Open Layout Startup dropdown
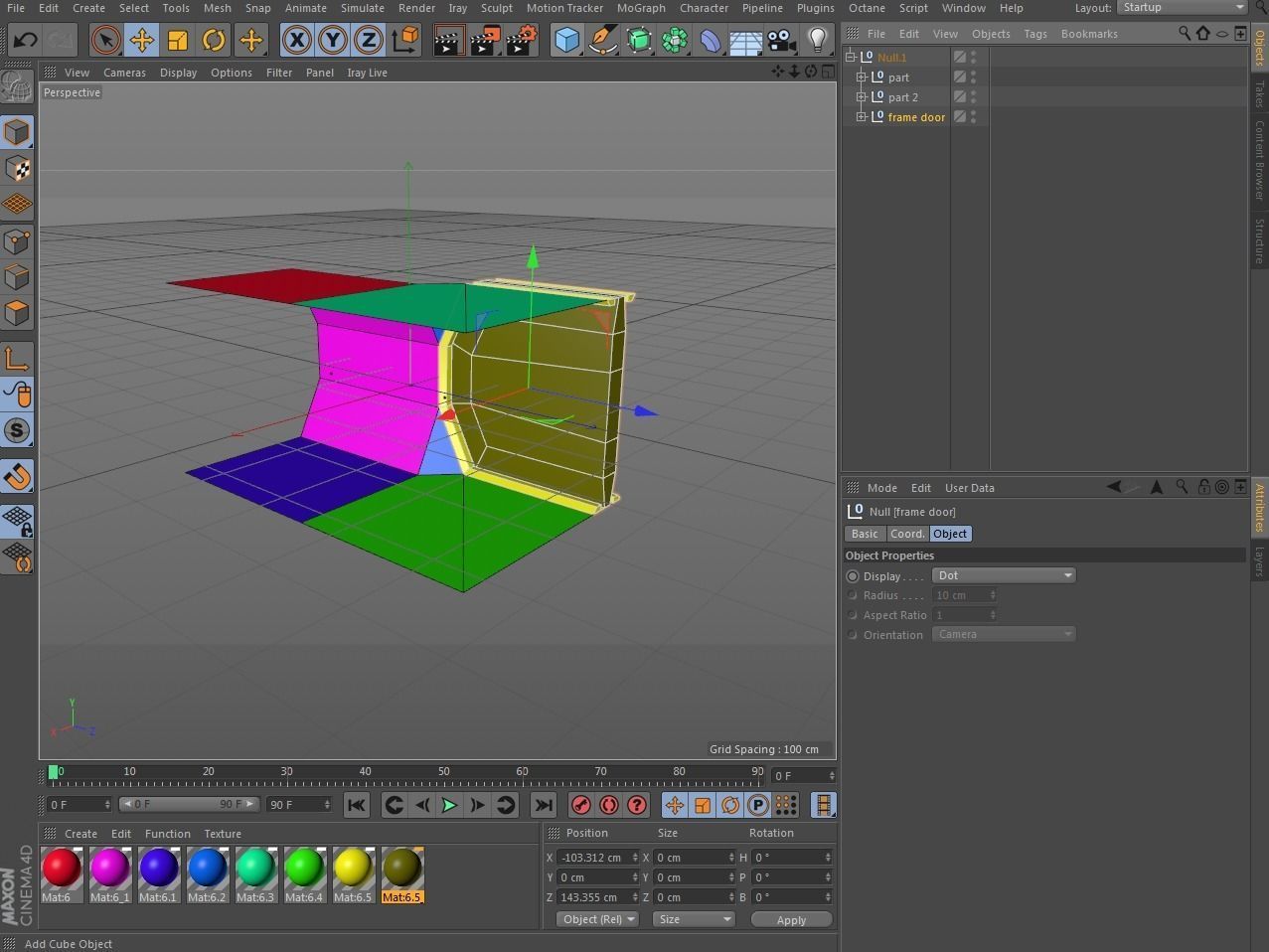The width and height of the screenshot is (1269, 952). pos(1183,7)
